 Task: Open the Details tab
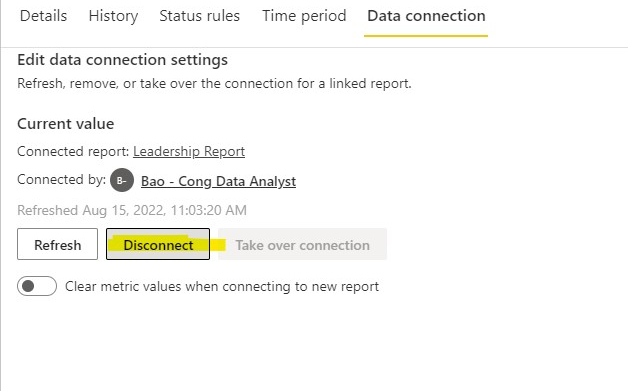click(43, 16)
